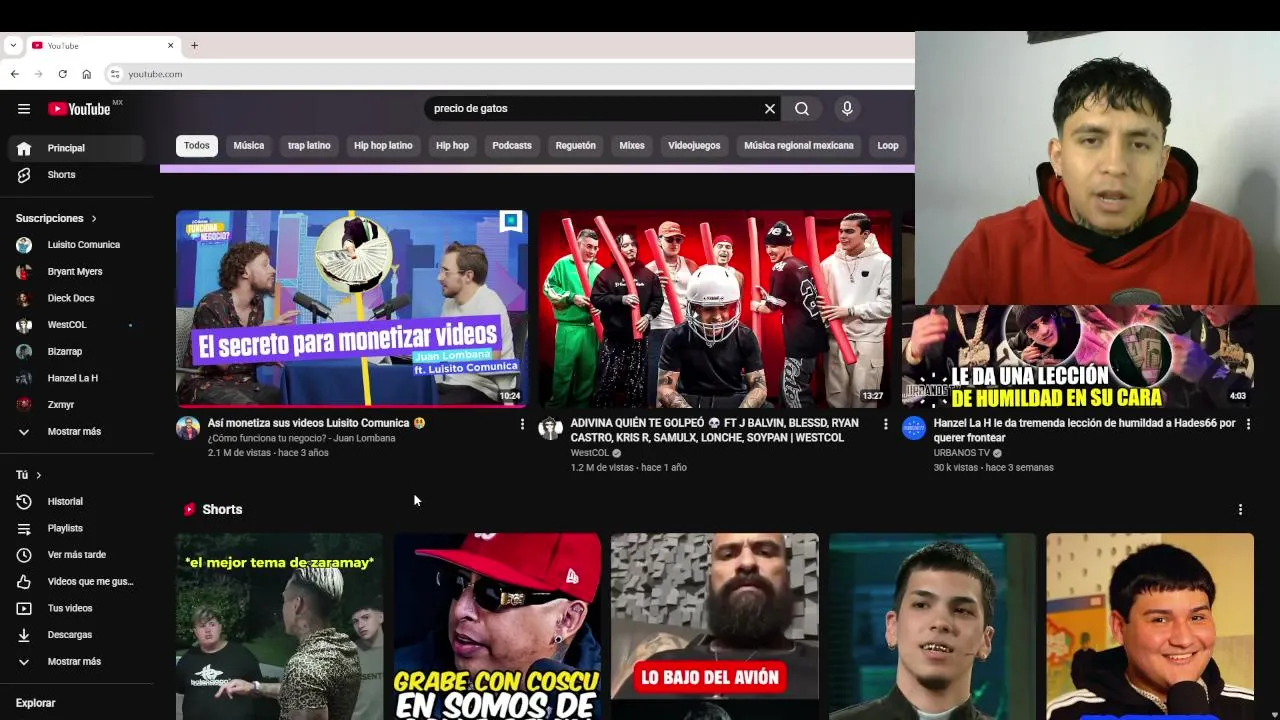The height and width of the screenshot is (720, 1280).
Task: Expand Mostrar más under Tú section
Action: click(x=76, y=662)
